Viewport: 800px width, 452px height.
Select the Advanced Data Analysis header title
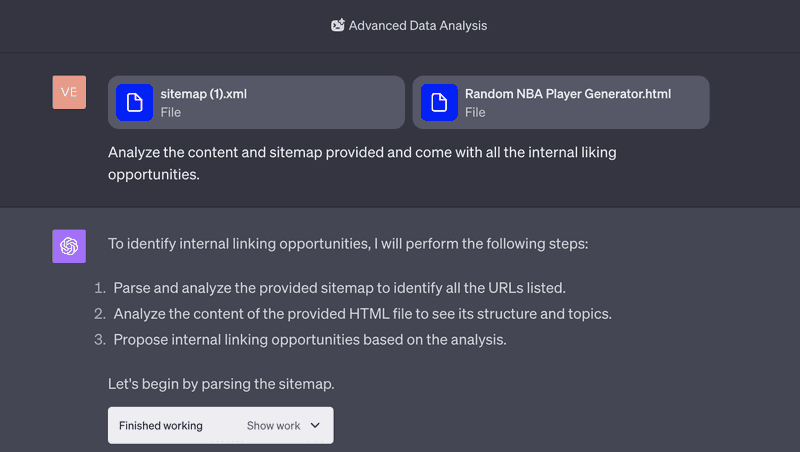coord(417,26)
